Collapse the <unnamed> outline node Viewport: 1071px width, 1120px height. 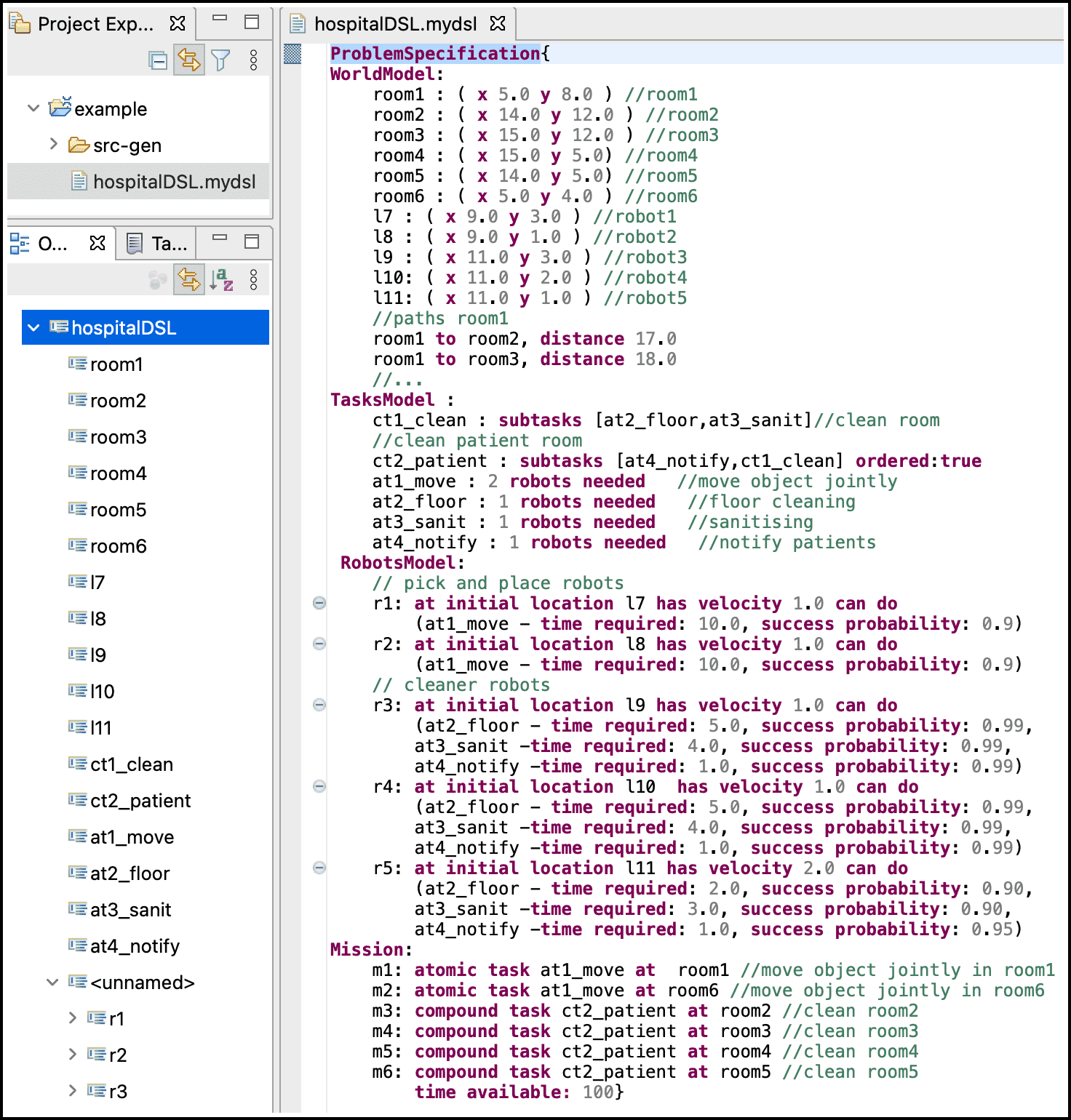[52, 982]
